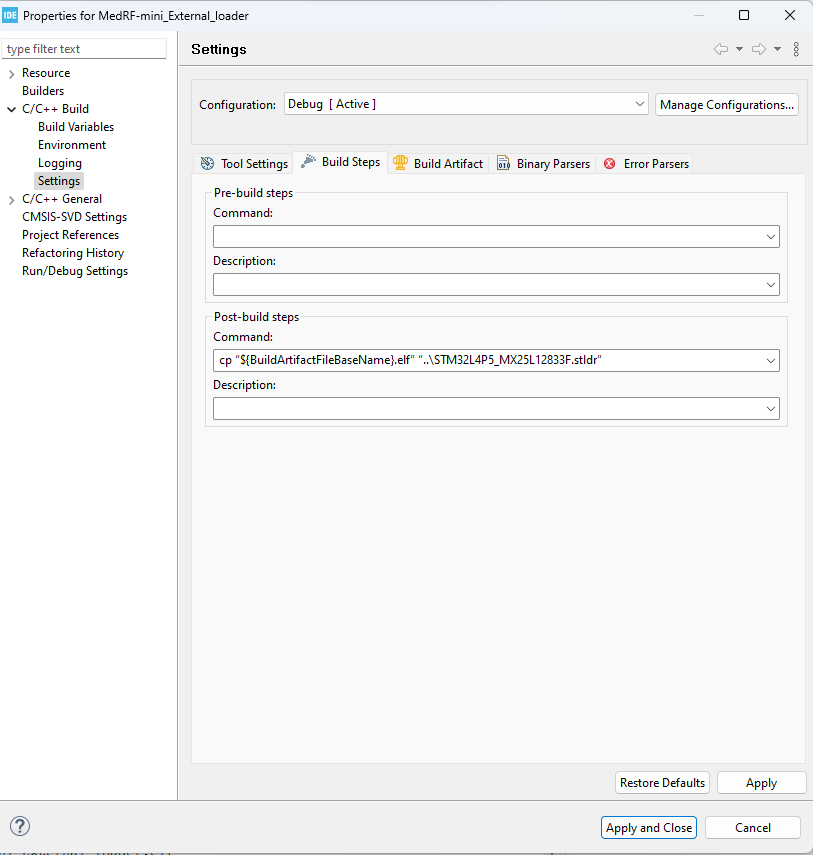Screen dimensions: 813x855
Task: Click Apply and Close button
Action: pos(649,828)
